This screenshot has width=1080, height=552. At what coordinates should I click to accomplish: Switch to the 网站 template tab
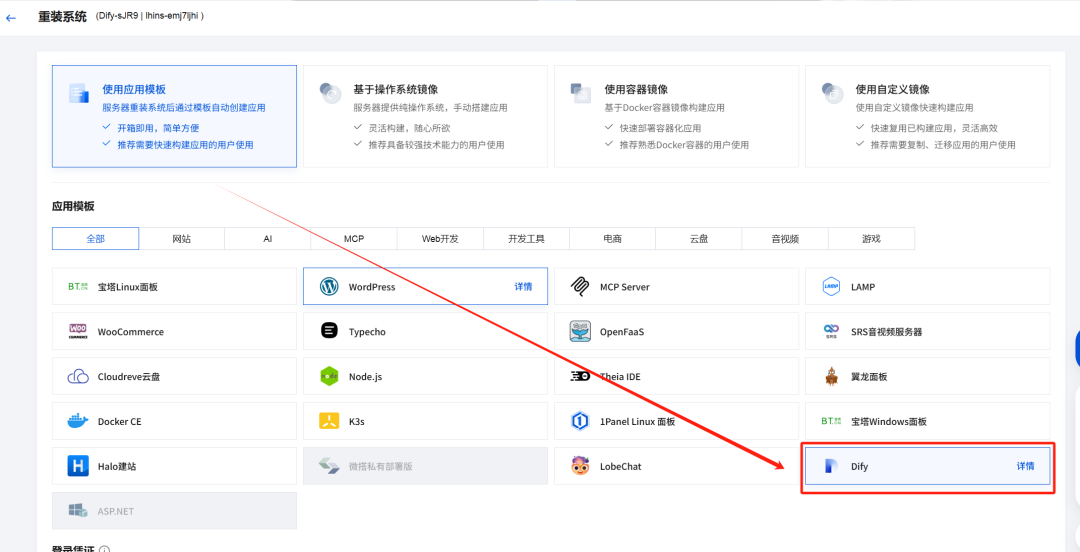(182, 239)
